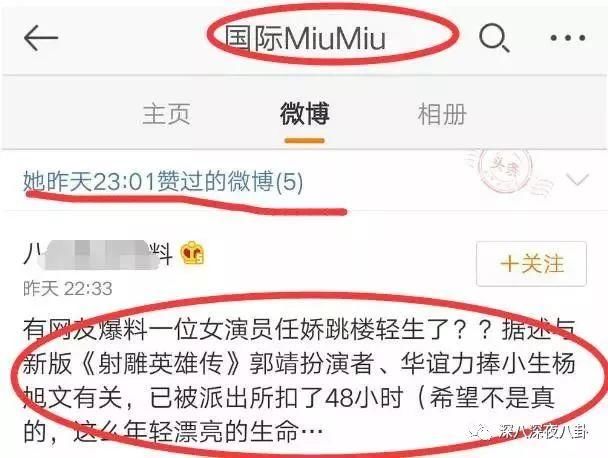
Task: Tap the 射雕英雄传 title in post
Action: pos(161,364)
